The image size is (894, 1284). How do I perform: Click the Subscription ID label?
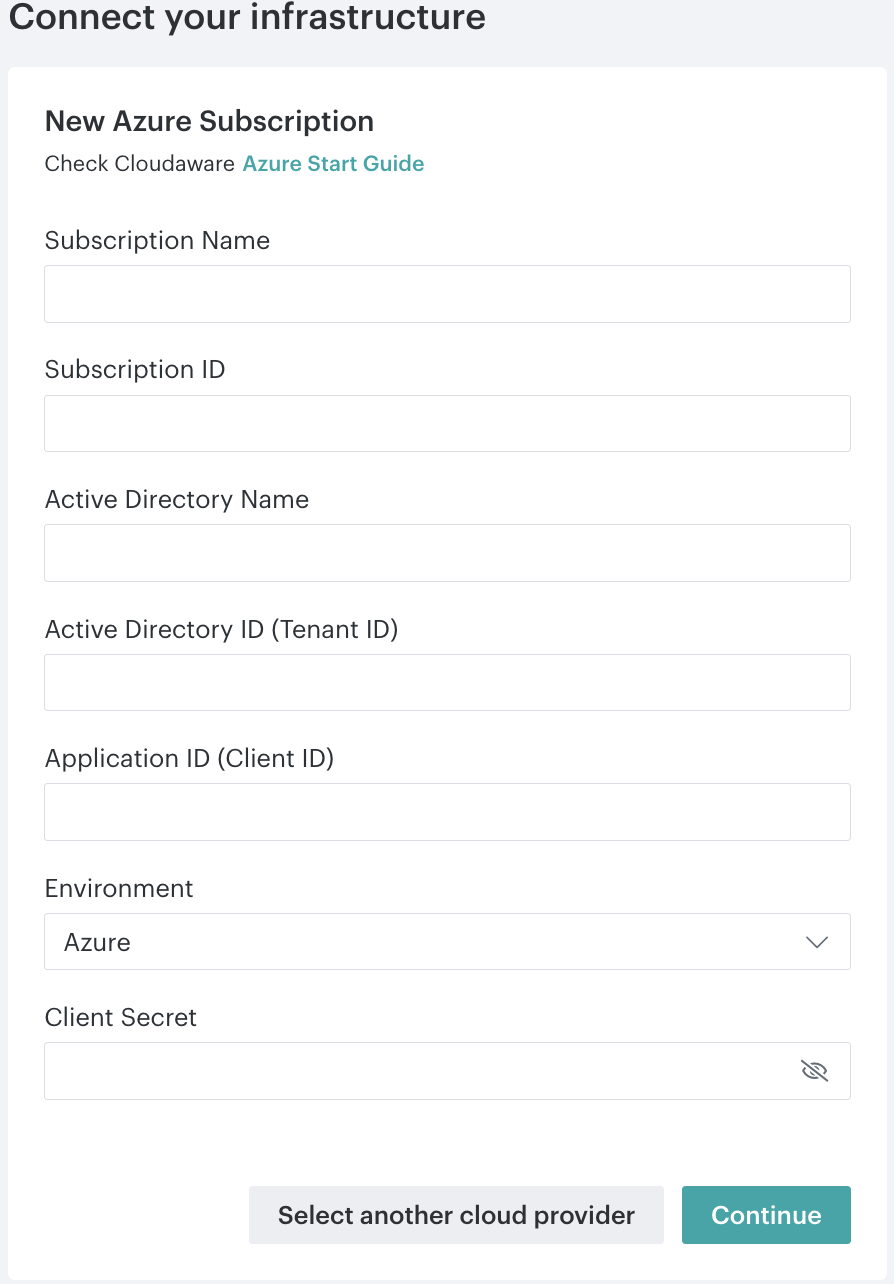coord(135,370)
